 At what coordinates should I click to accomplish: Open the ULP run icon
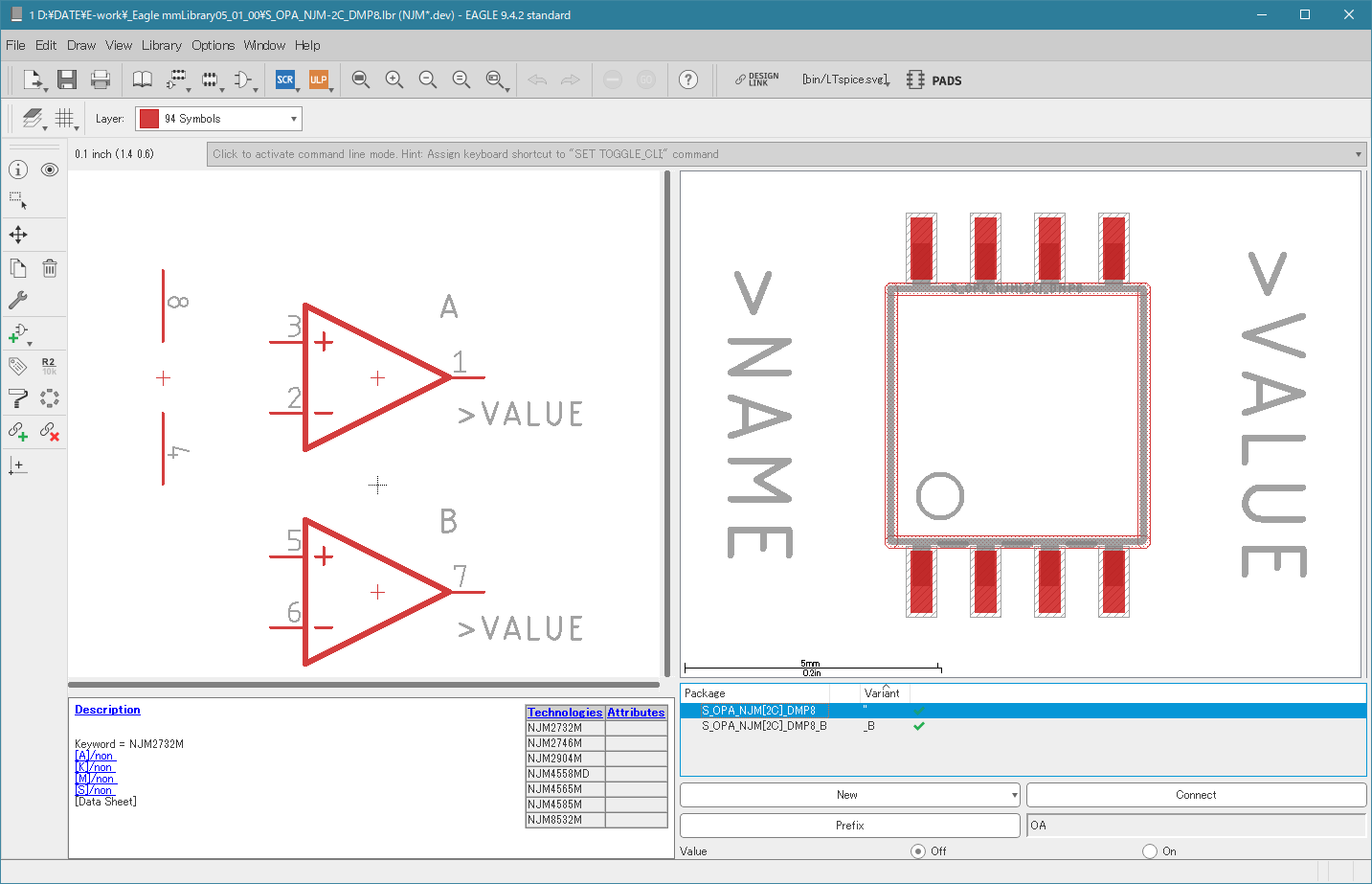[x=319, y=79]
